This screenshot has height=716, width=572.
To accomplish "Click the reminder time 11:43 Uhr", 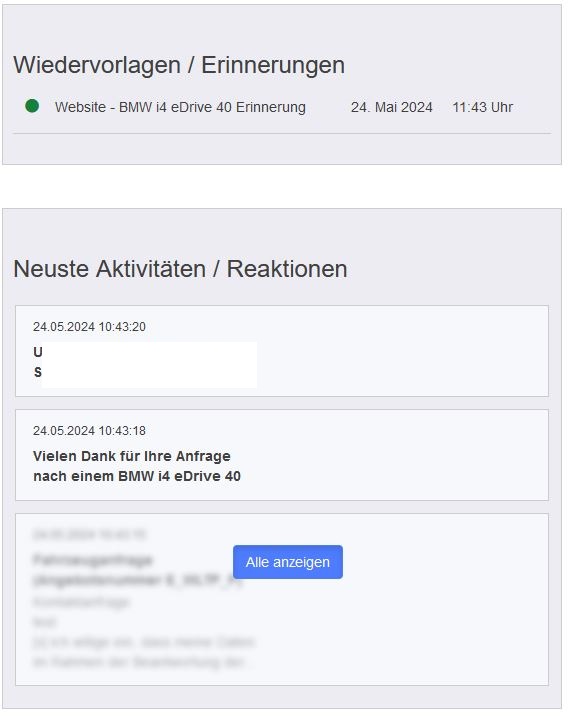I will click(483, 107).
